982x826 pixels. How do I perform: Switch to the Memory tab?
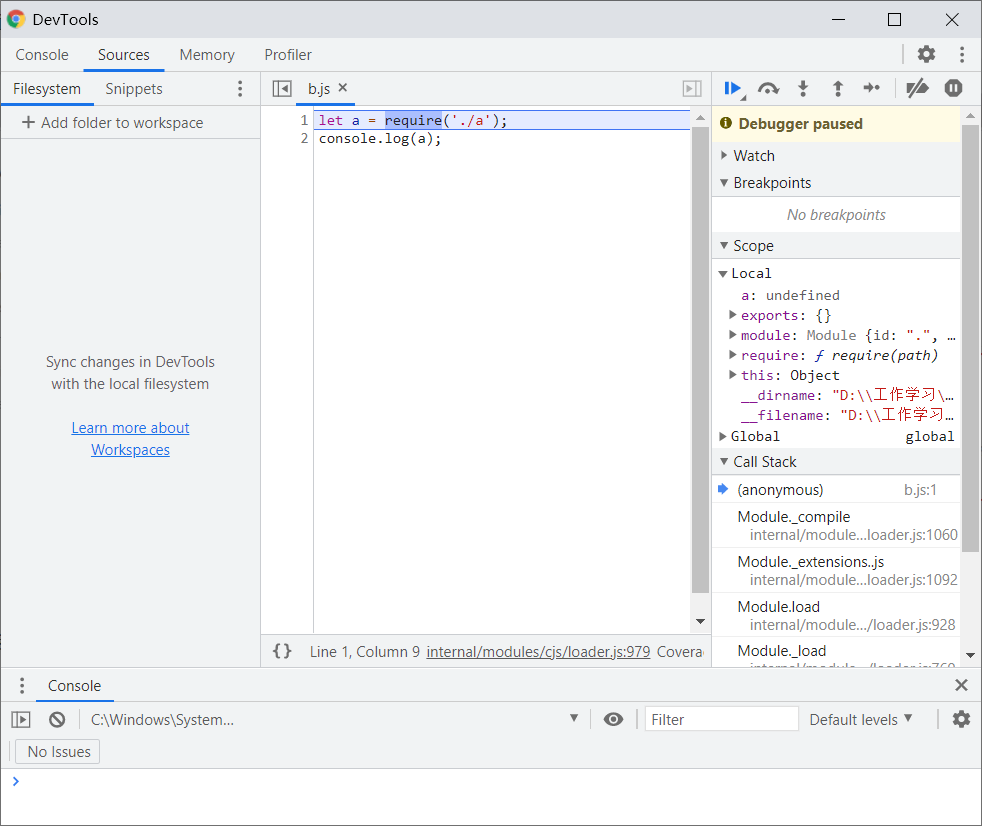click(207, 55)
